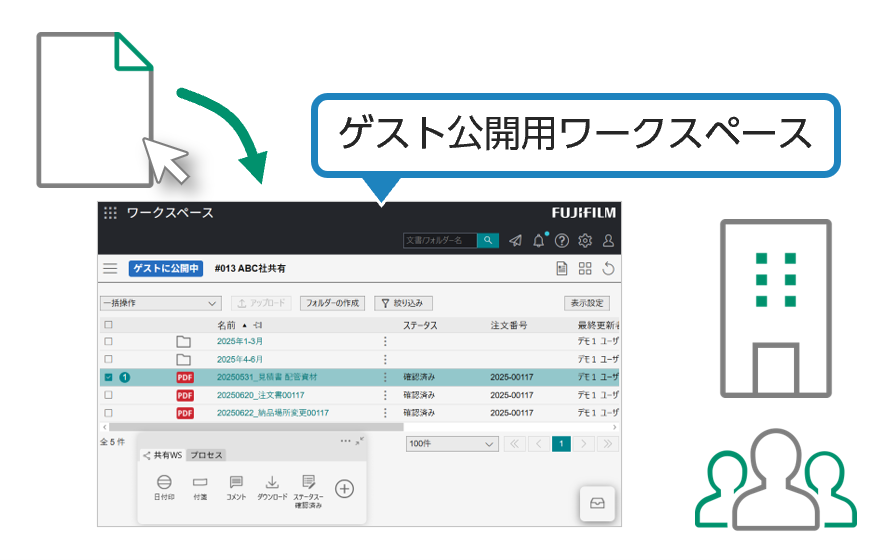Click the plus add-action button
The height and width of the screenshot is (560, 891).
coord(344,489)
